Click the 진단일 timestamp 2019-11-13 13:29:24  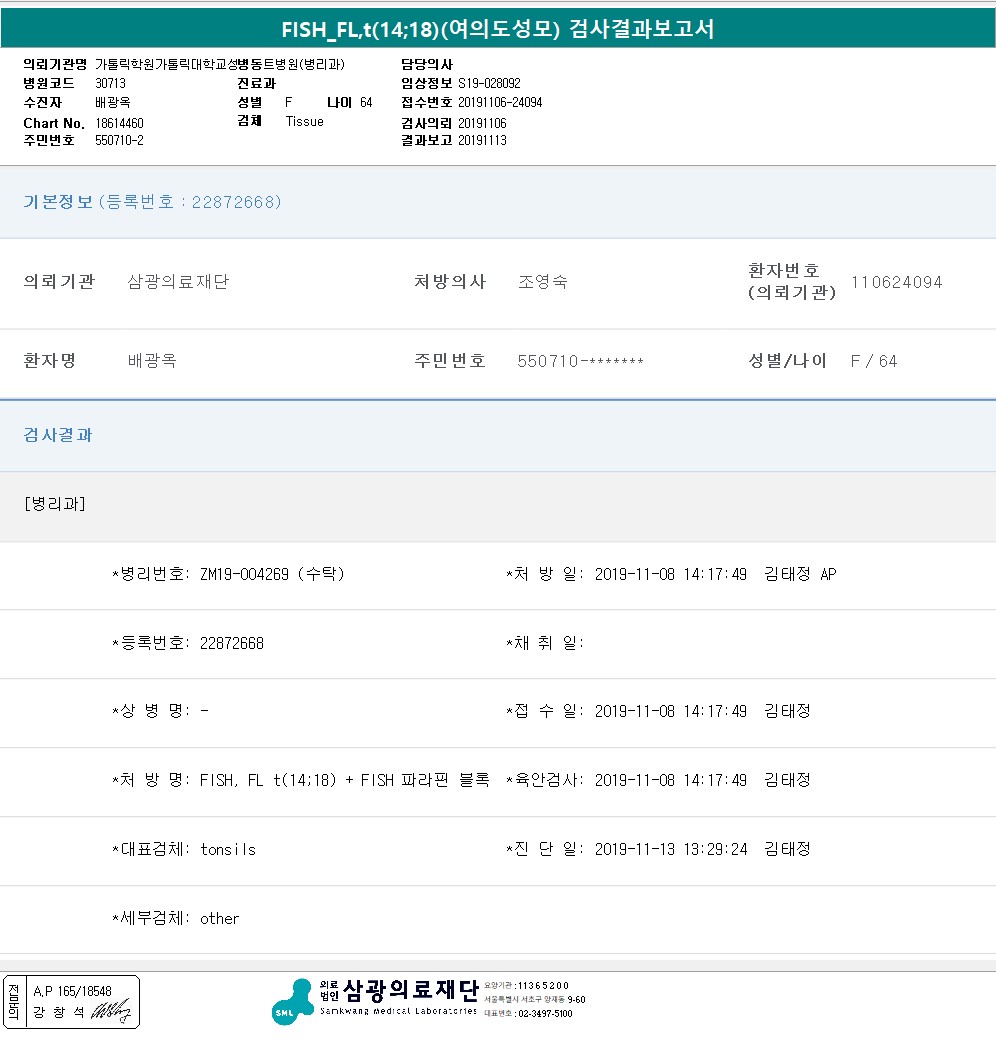670,849
